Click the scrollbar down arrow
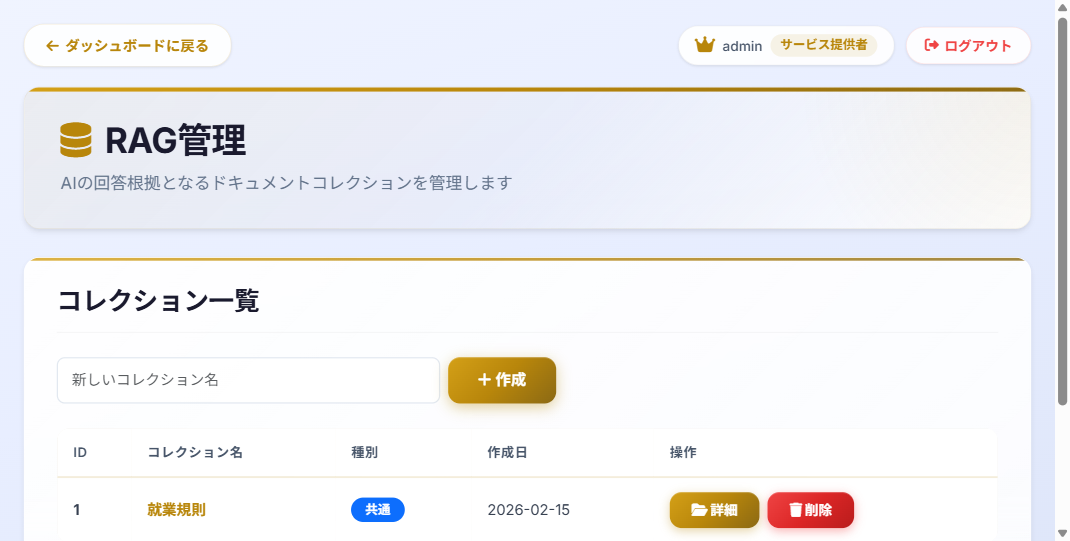 point(1062,533)
